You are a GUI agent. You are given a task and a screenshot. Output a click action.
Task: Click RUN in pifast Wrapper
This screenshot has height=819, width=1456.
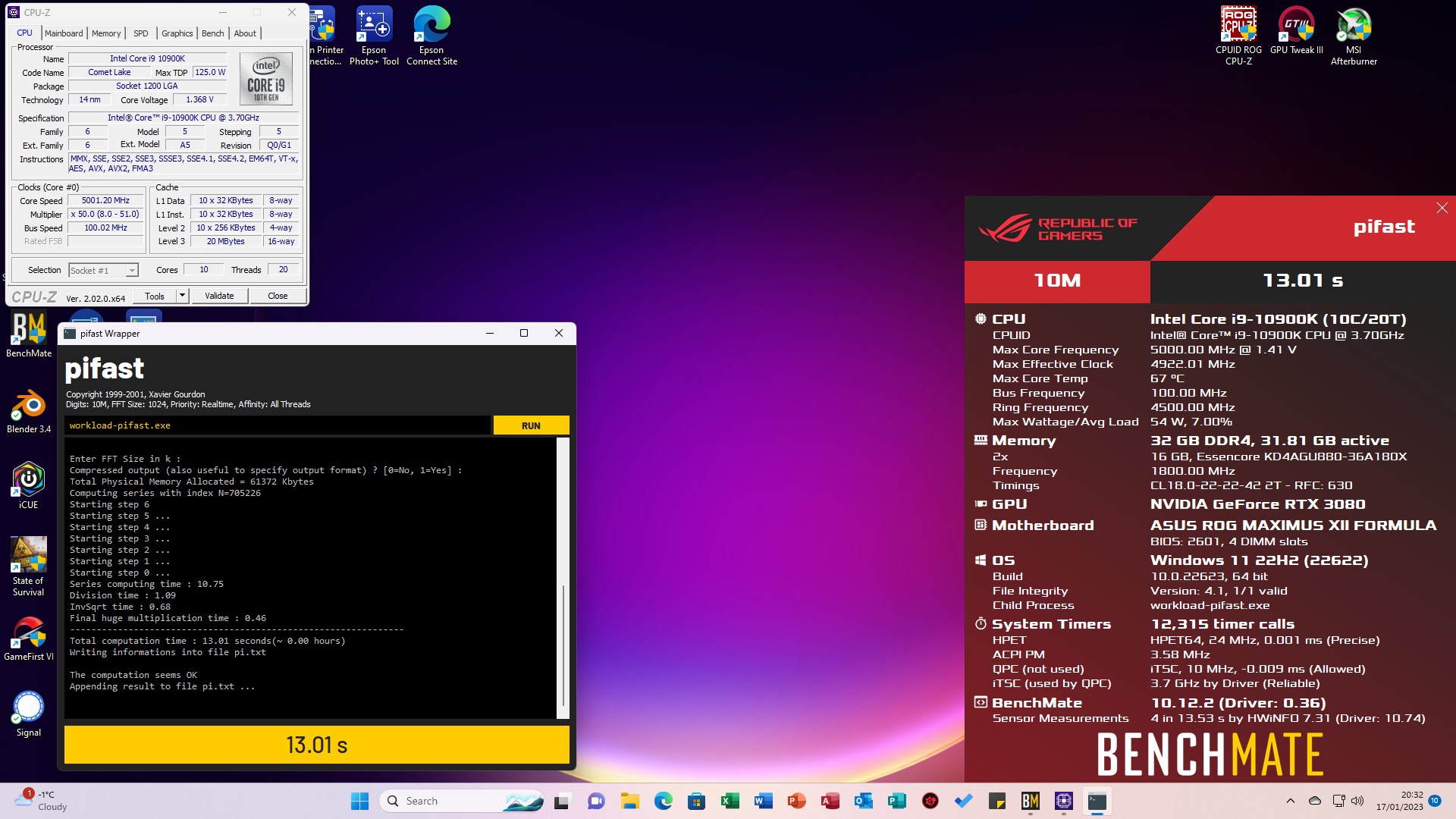[x=531, y=425]
